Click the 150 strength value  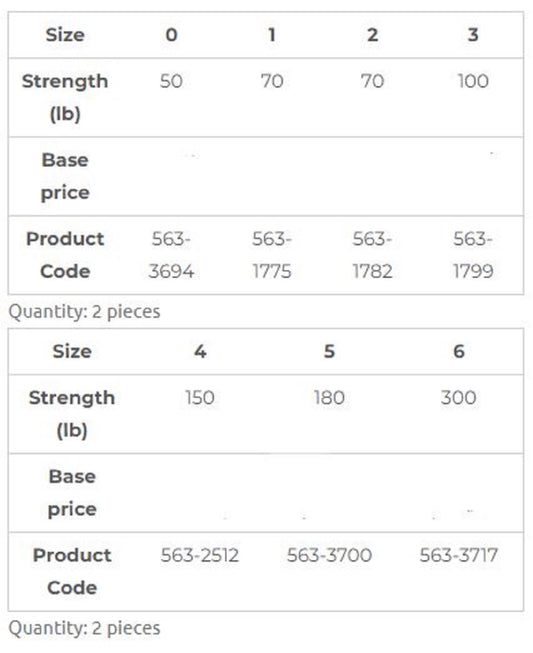[x=200, y=398]
